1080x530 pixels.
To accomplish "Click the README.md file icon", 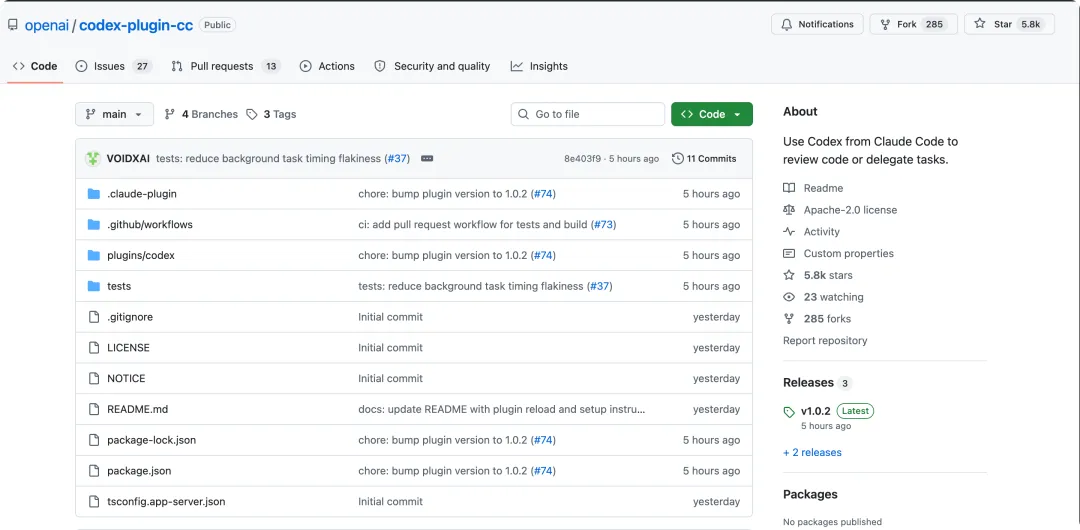I will click(94, 409).
